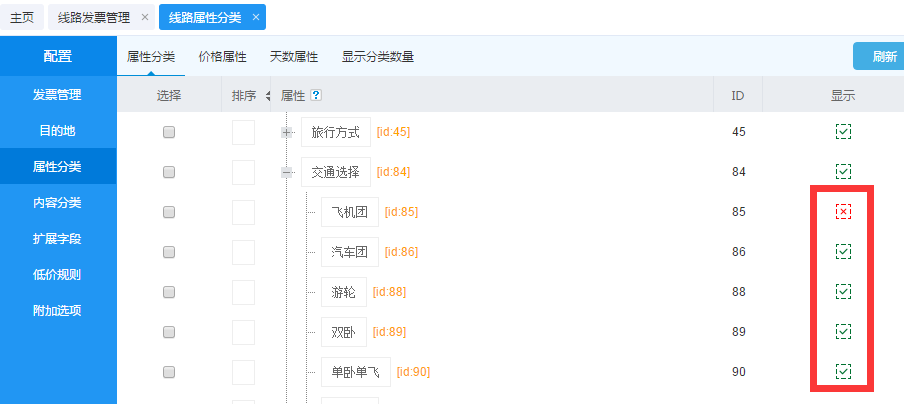
Task: Click the red X display icon for 飞机团
Action: coord(843,212)
